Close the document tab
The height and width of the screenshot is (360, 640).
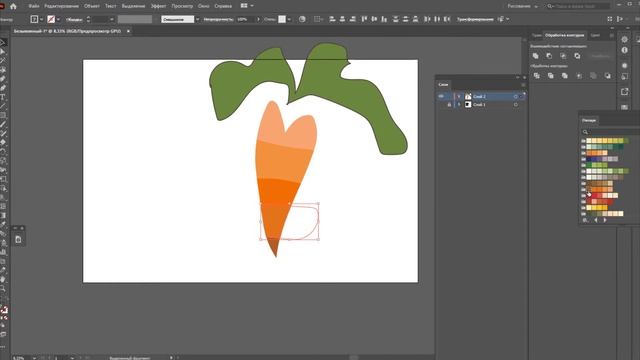[128, 31]
